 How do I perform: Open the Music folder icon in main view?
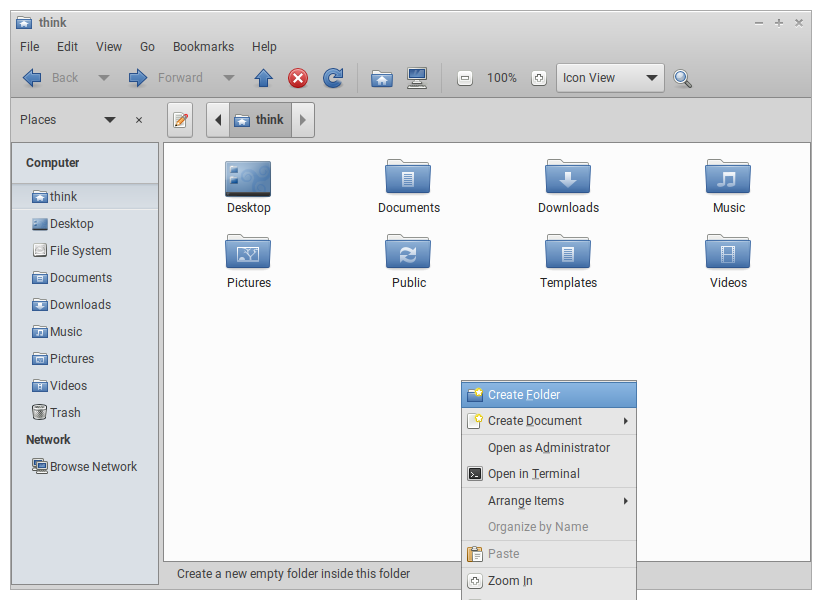click(728, 177)
